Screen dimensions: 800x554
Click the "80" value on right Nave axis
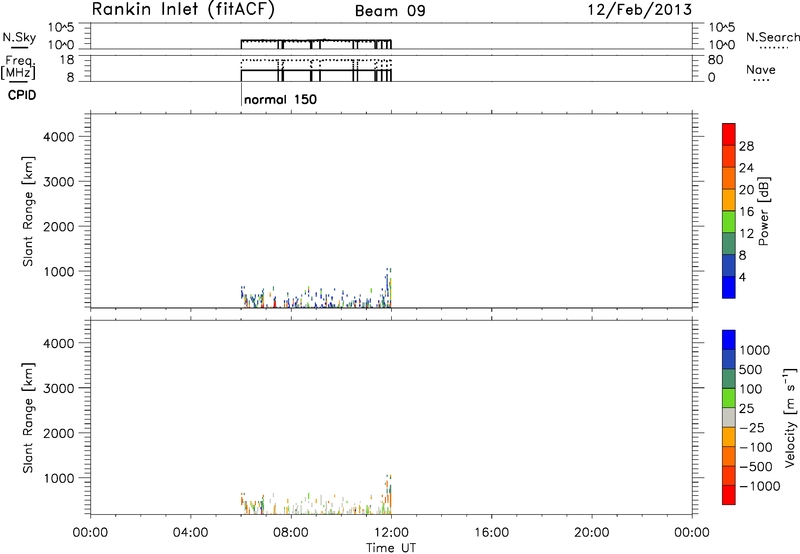click(x=715, y=60)
